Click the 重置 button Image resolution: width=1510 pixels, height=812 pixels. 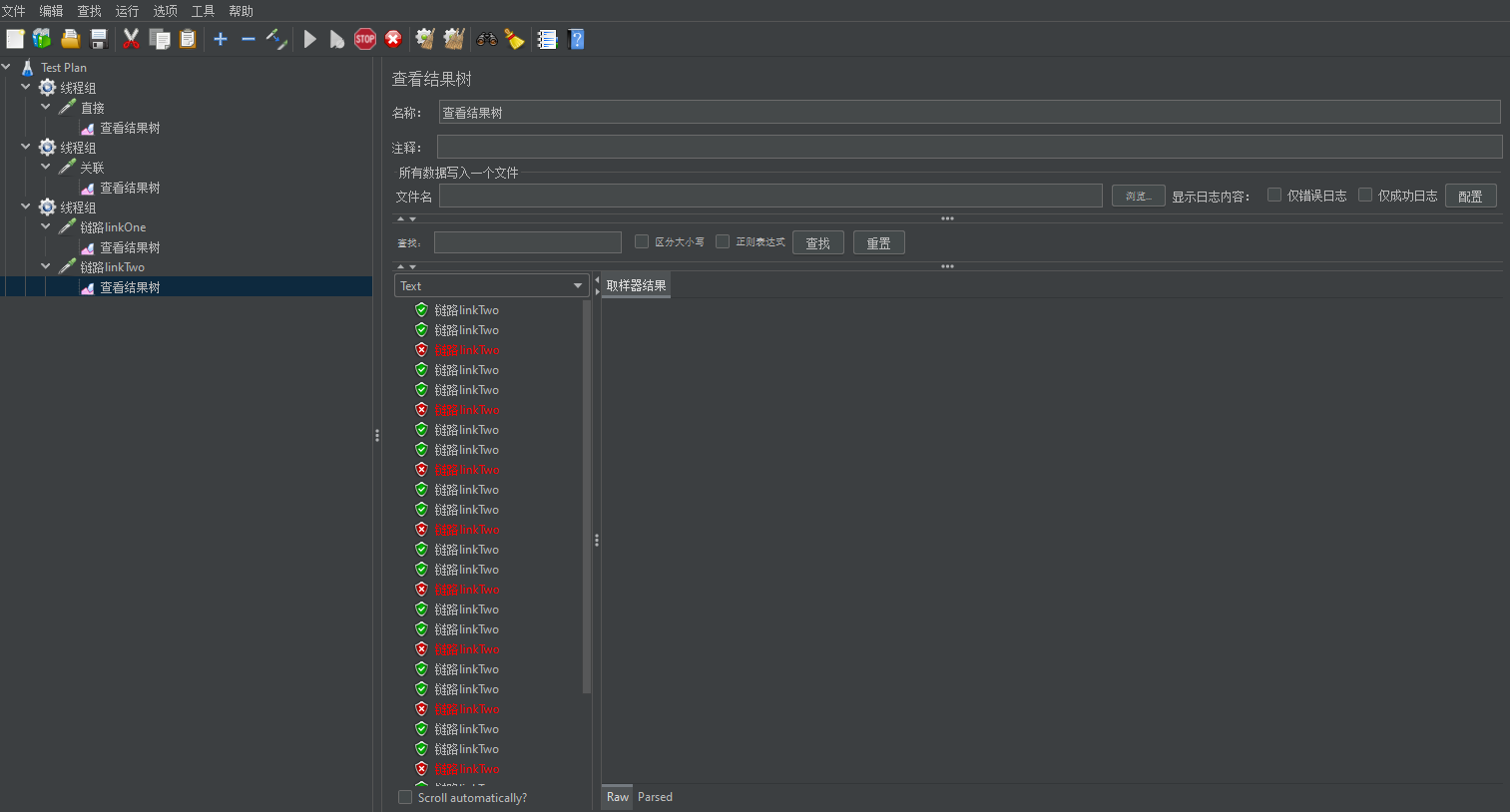click(878, 242)
